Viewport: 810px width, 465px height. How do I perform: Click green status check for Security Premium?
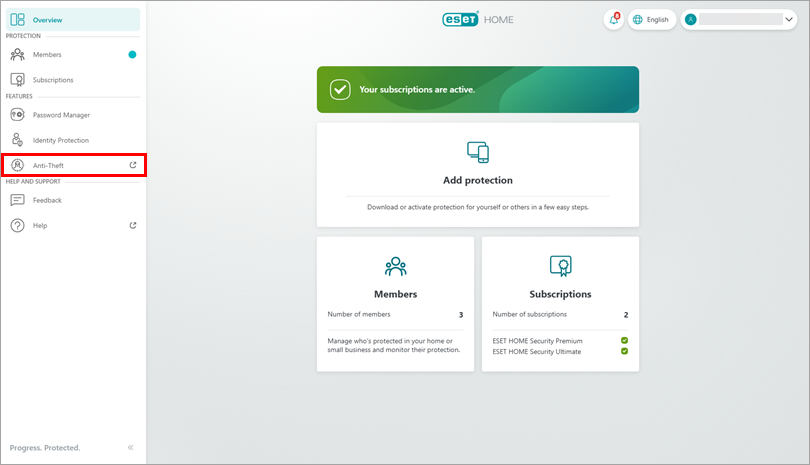coord(625,340)
